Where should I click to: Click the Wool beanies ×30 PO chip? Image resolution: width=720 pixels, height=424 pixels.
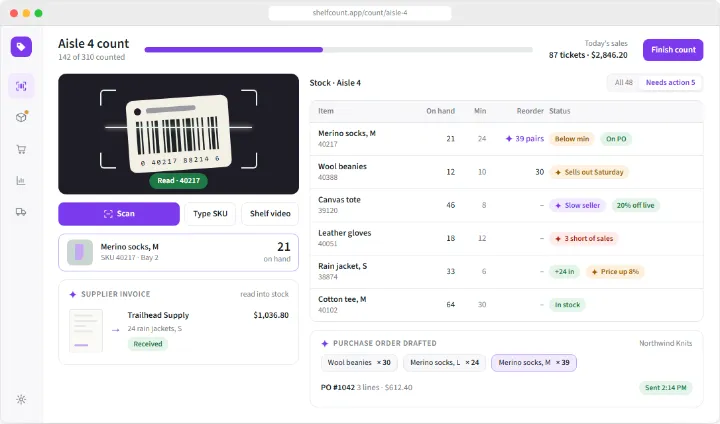coord(359,362)
